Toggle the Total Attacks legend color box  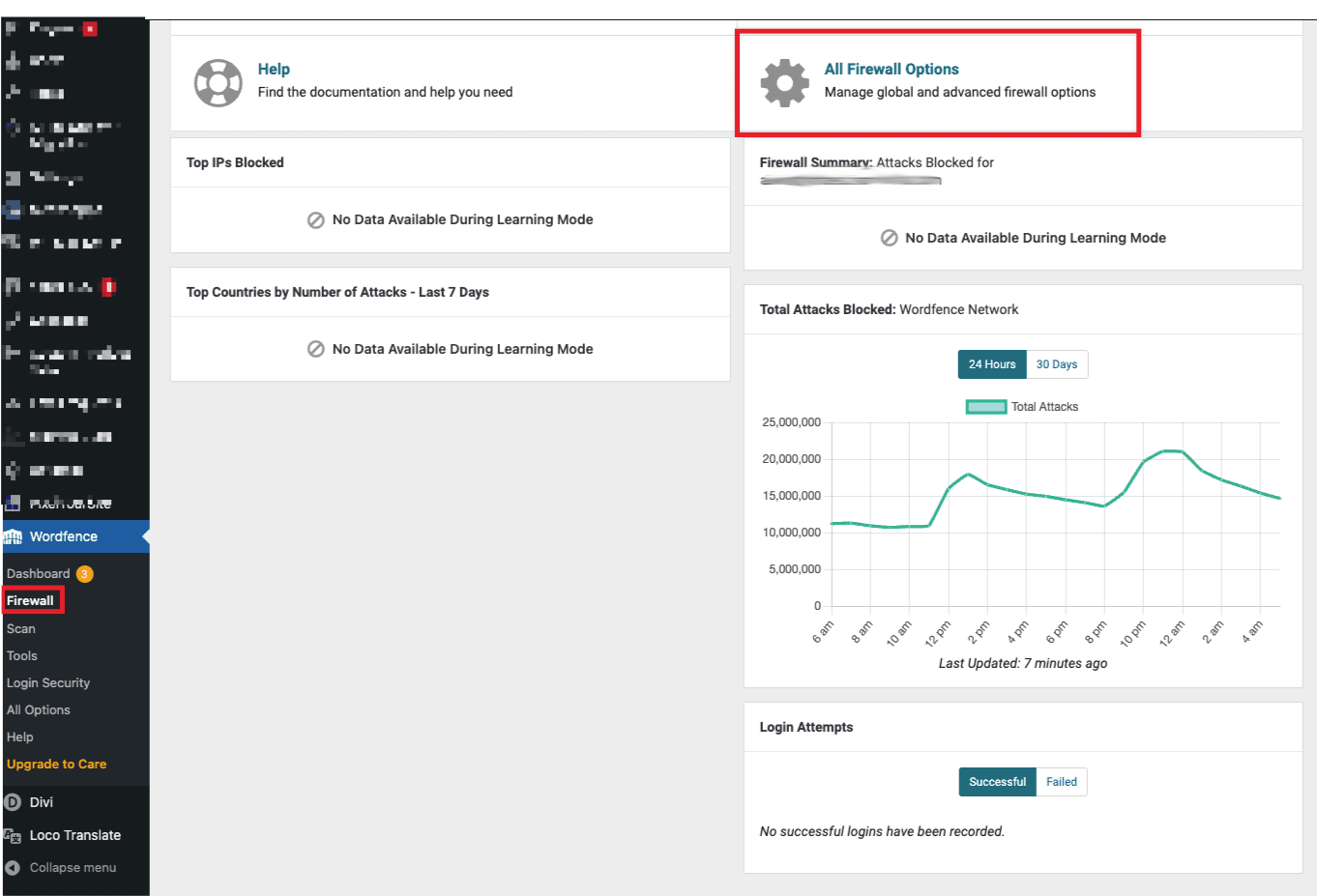pyautogui.click(x=986, y=407)
